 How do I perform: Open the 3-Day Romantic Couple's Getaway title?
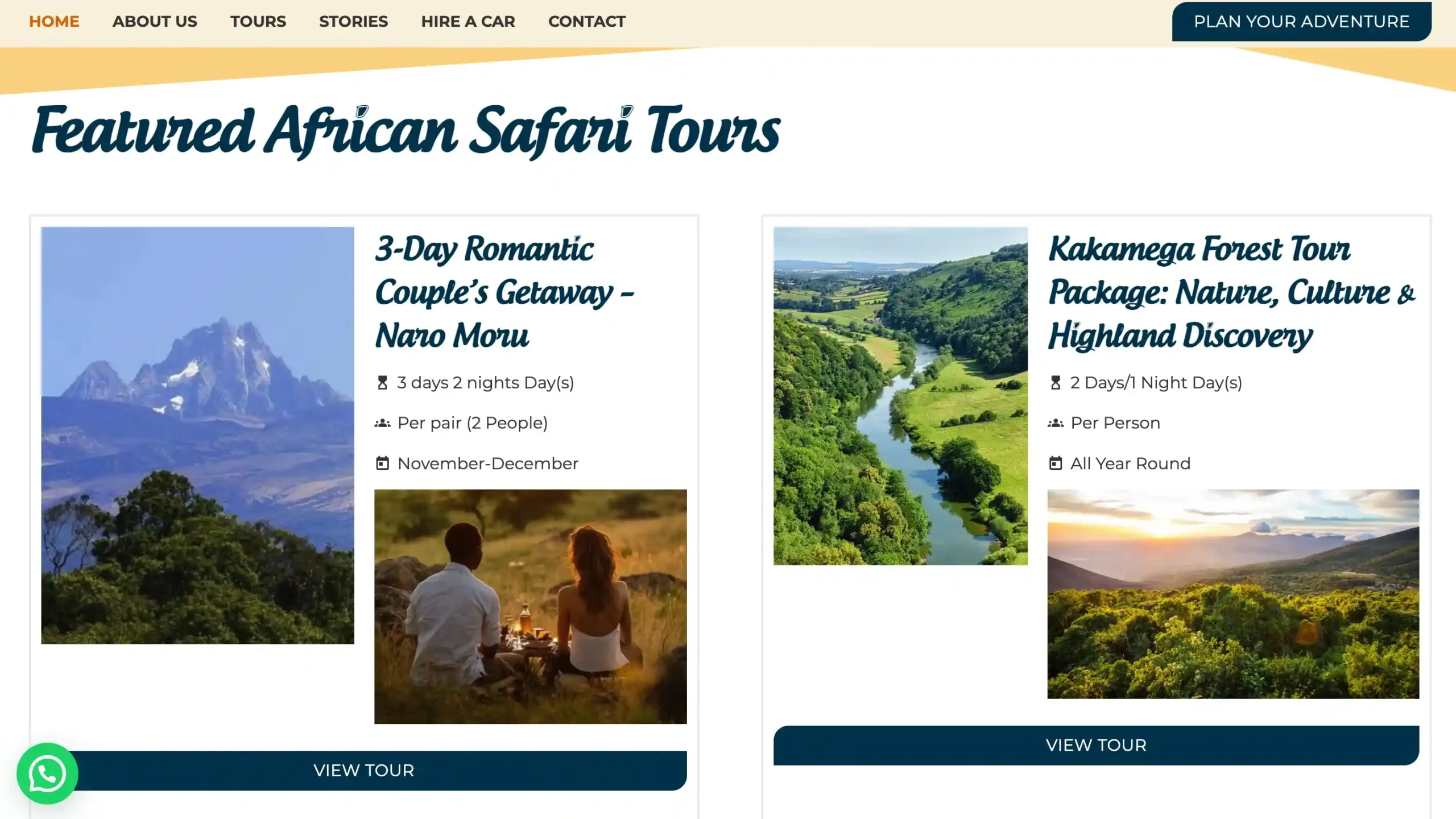point(504,292)
